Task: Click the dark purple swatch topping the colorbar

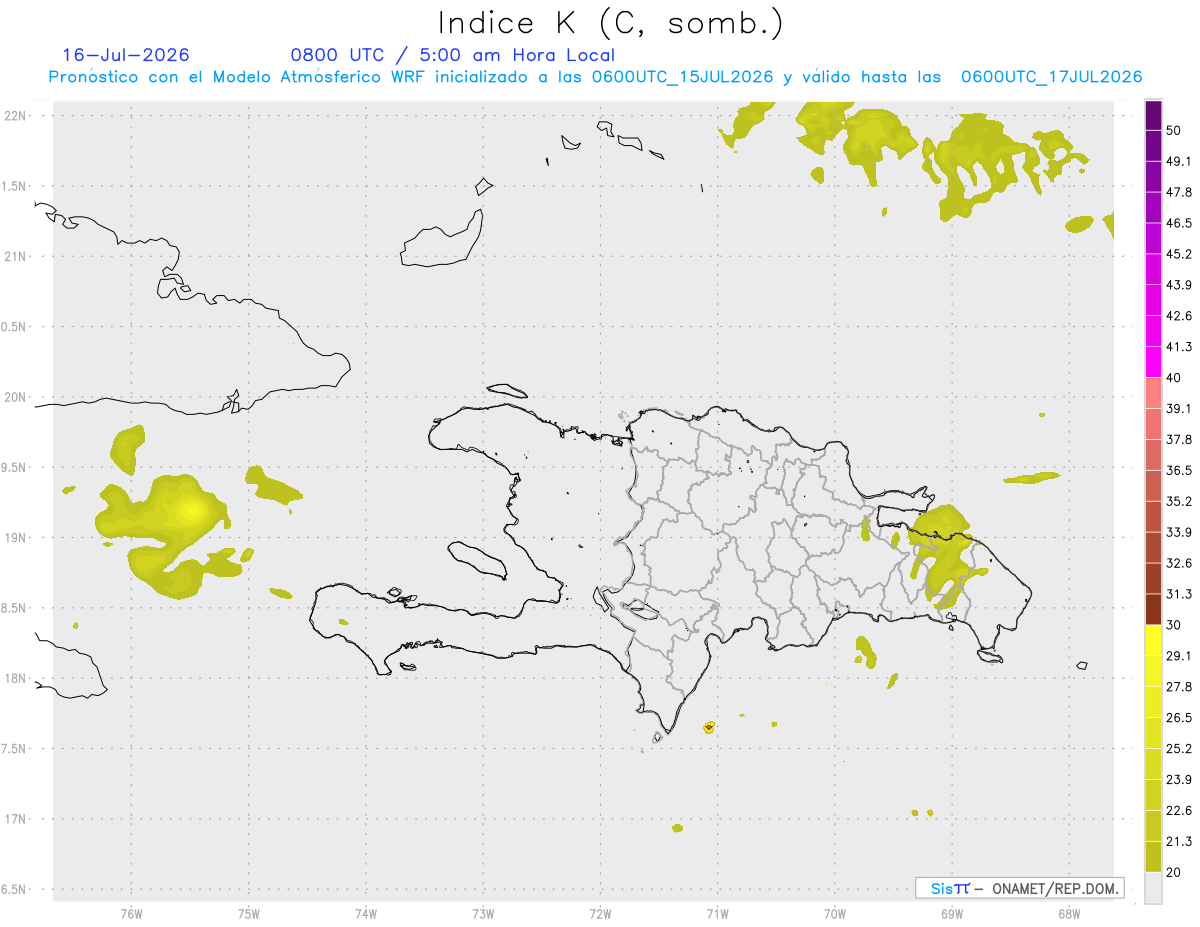Action: (1153, 115)
